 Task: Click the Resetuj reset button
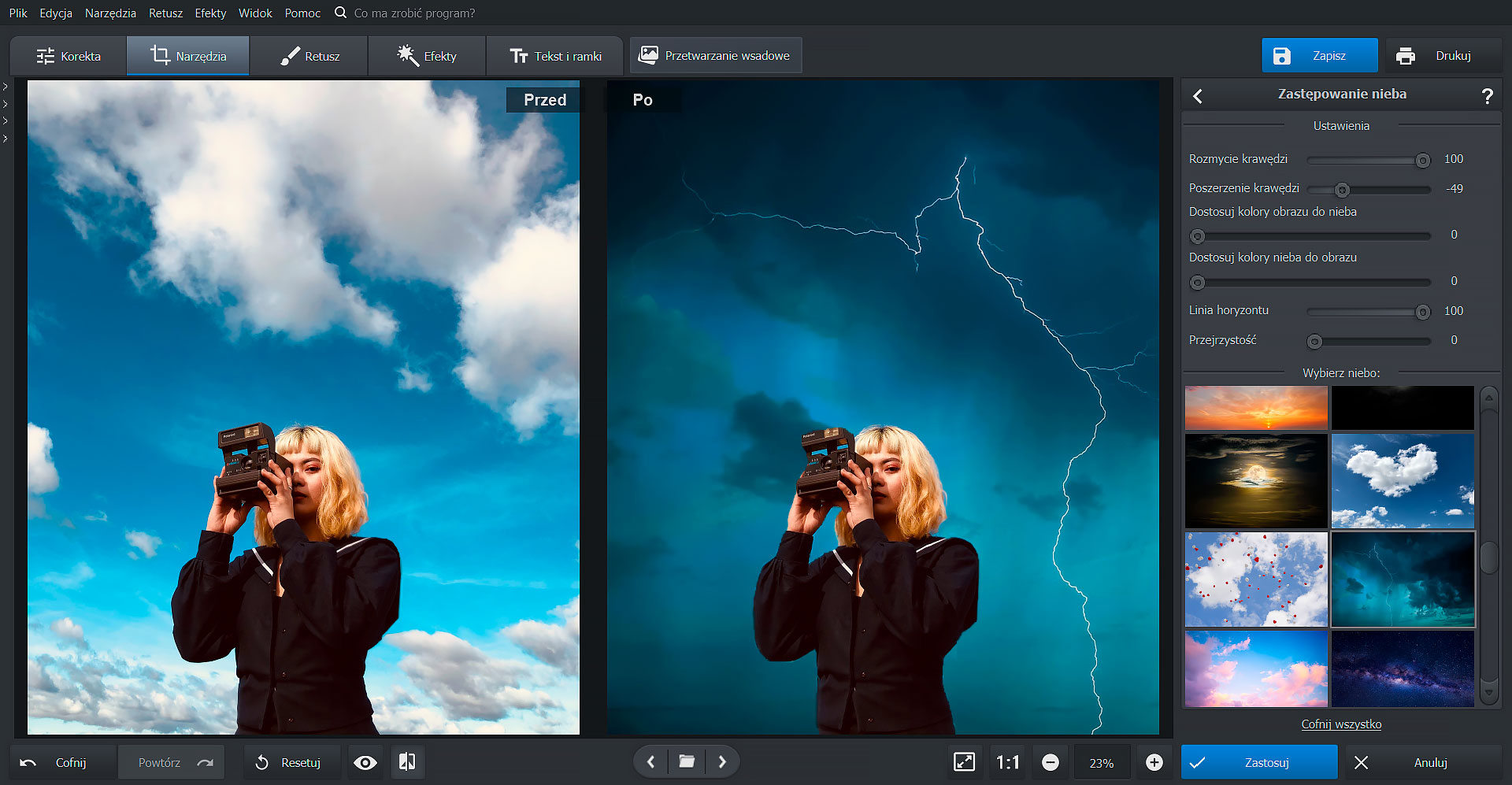pos(291,762)
